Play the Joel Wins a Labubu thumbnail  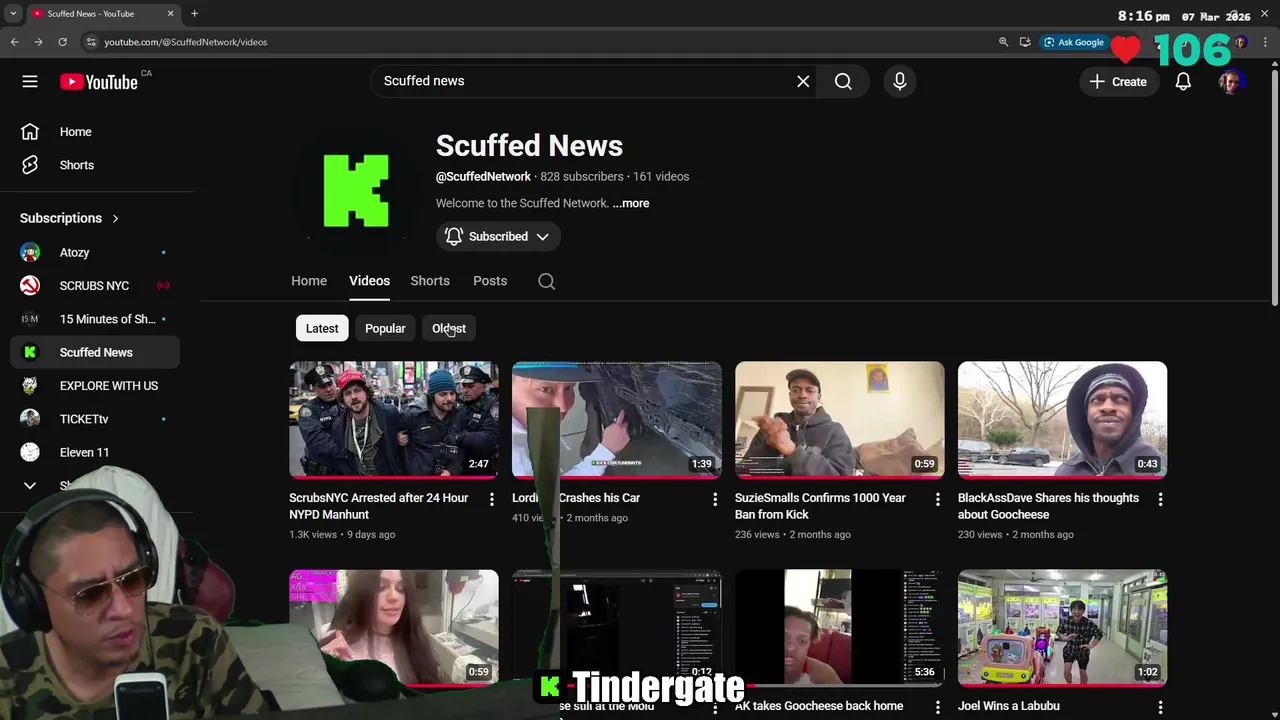tap(1063, 628)
